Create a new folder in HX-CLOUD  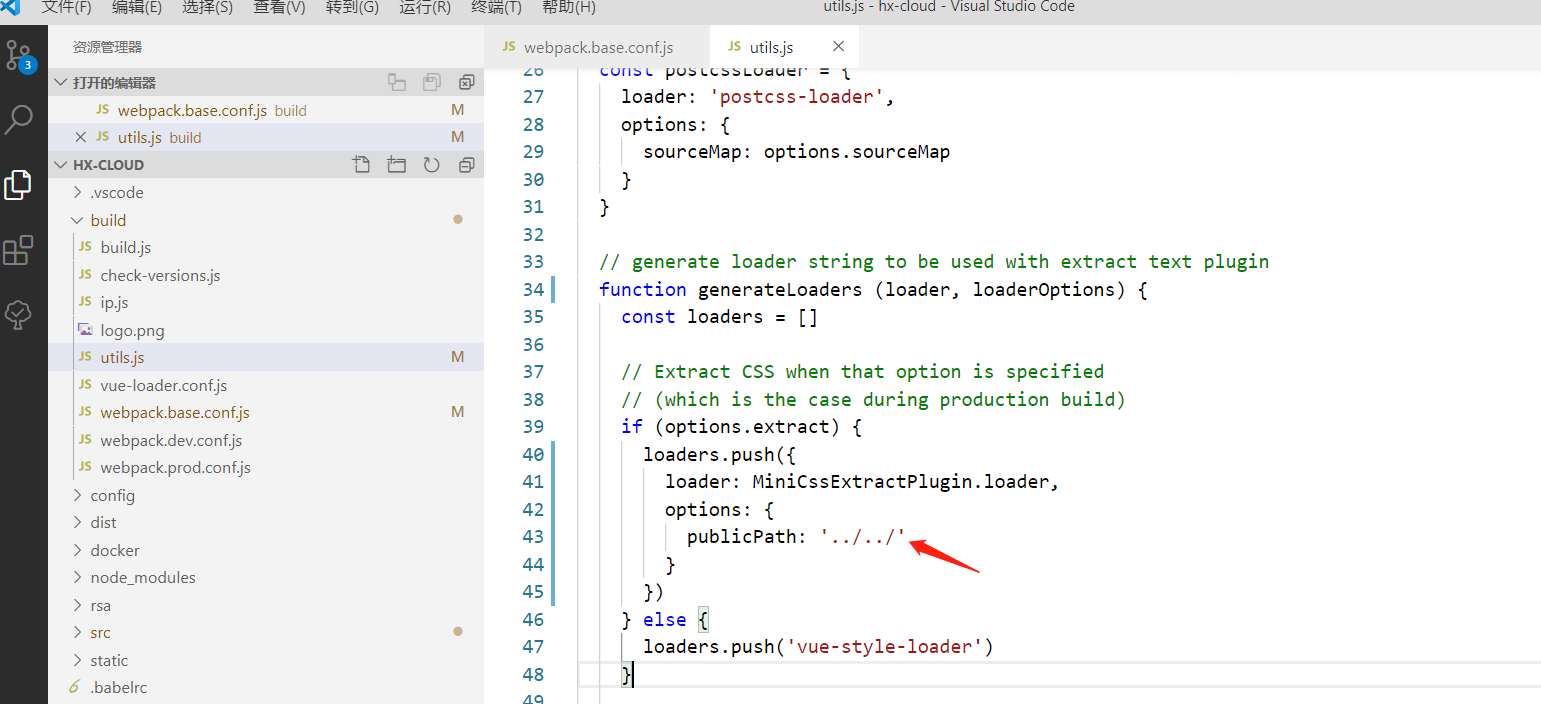coord(396,164)
